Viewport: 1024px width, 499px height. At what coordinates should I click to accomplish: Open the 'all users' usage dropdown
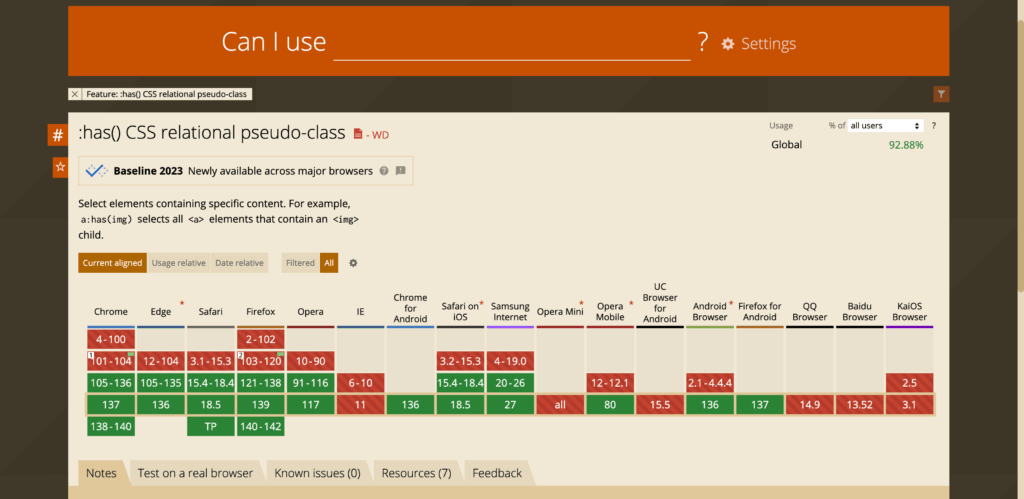point(885,125)
